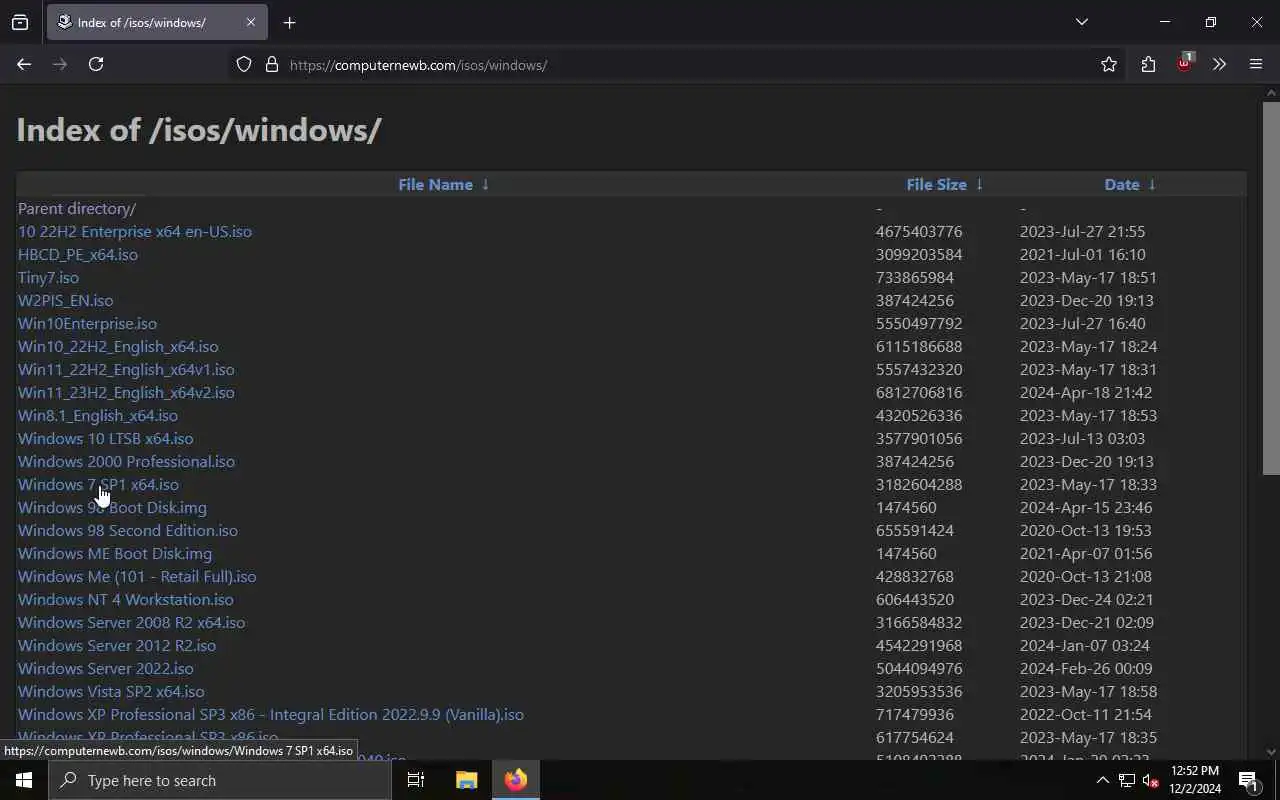This screenshot has width=1280, height=800.
Task: Download Windows Me (101 - Retail Full).iso
Action: pyautogui.click(x=137, y=576)
